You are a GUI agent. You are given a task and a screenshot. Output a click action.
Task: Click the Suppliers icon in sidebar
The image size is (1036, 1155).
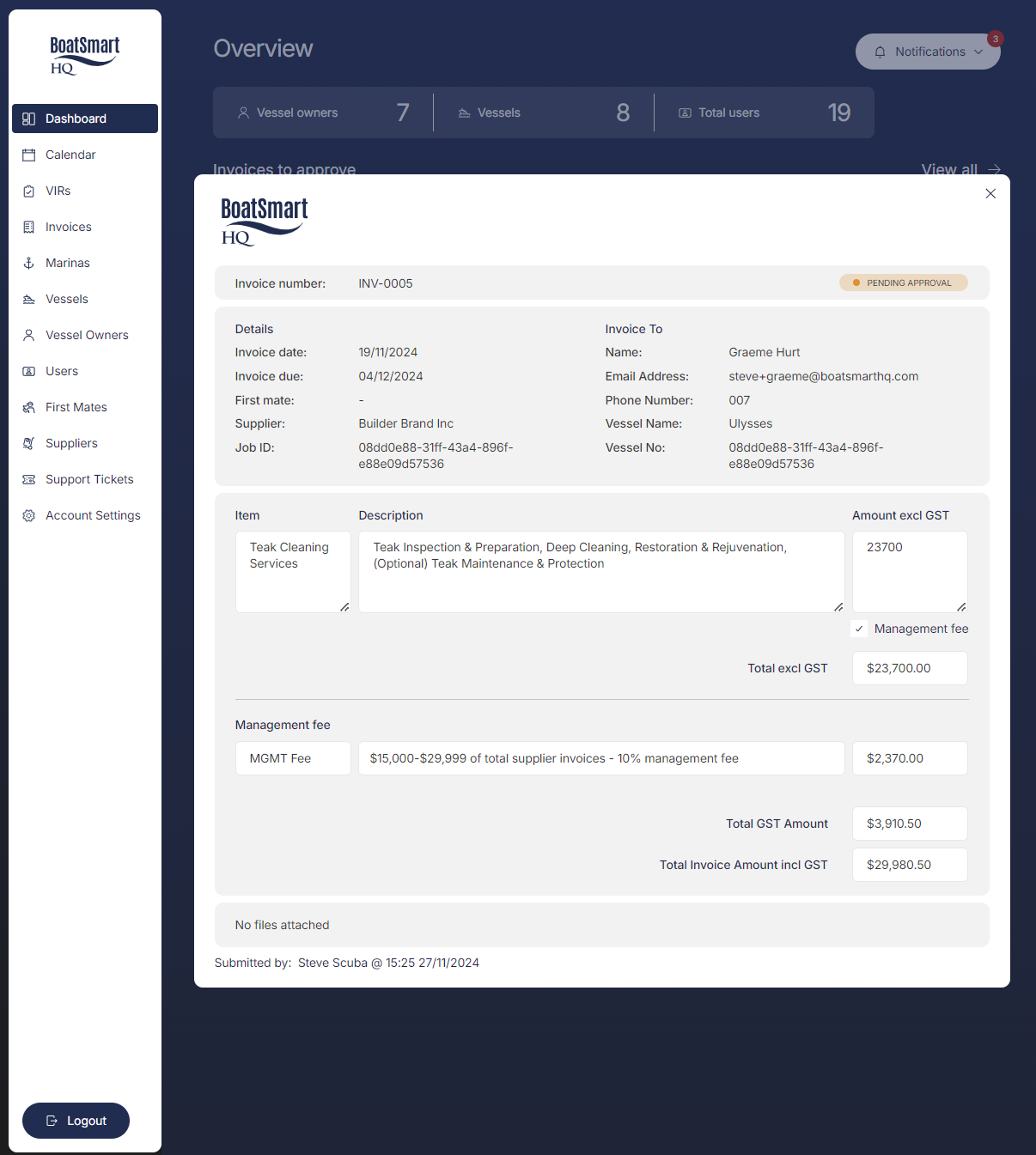(x=28, y=443)
